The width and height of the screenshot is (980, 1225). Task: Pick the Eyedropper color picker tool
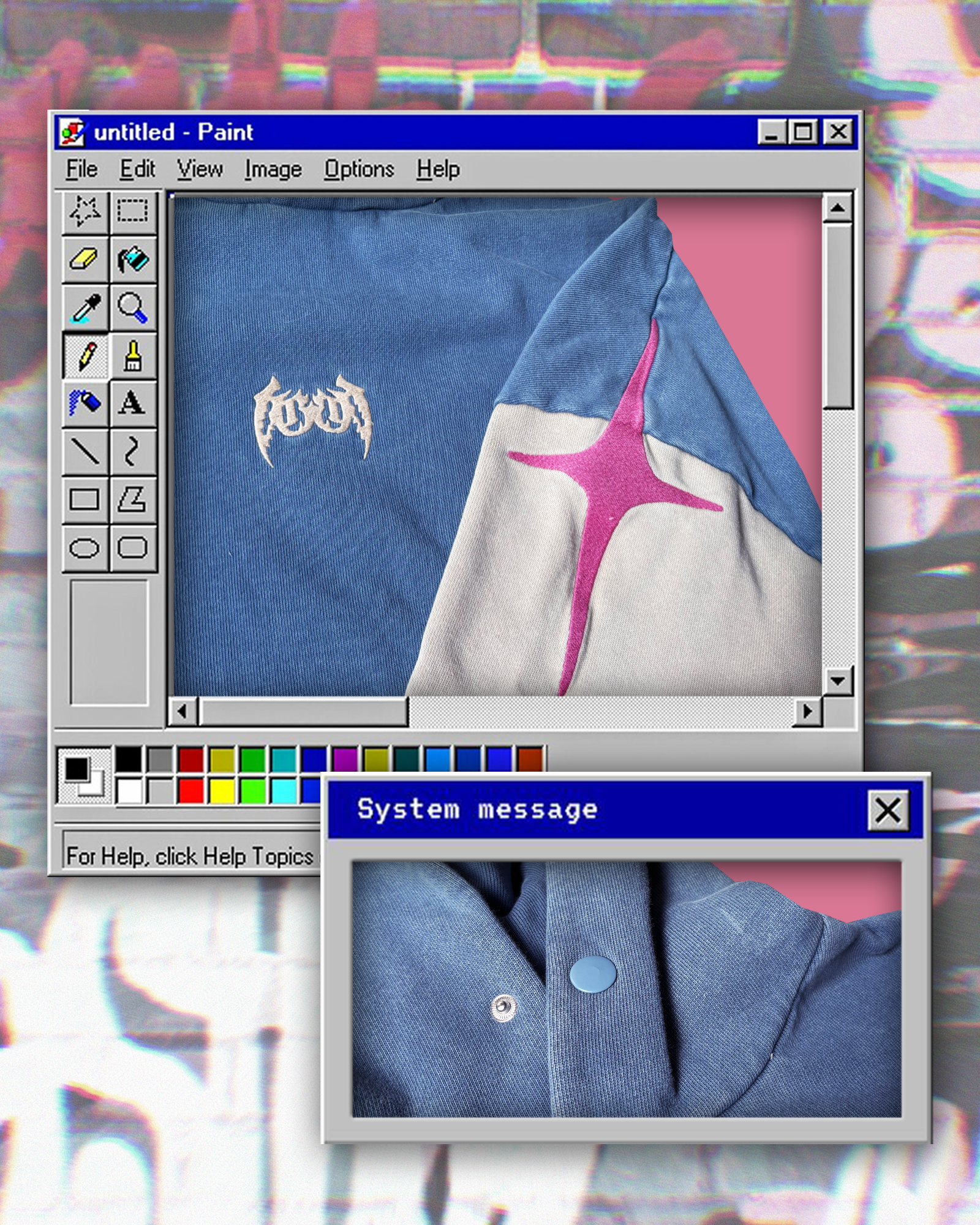(x=86, y=307)
